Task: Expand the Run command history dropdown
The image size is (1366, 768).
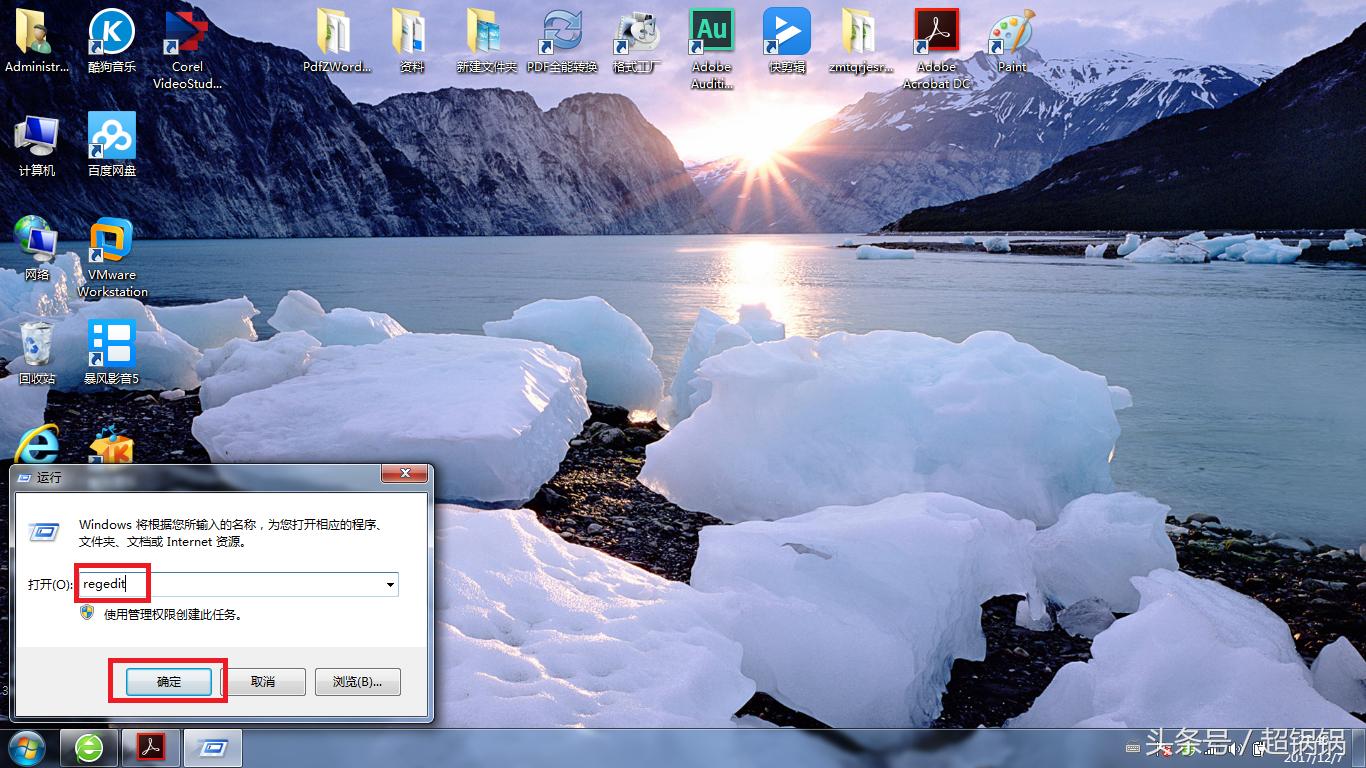Action: [390, 584]
